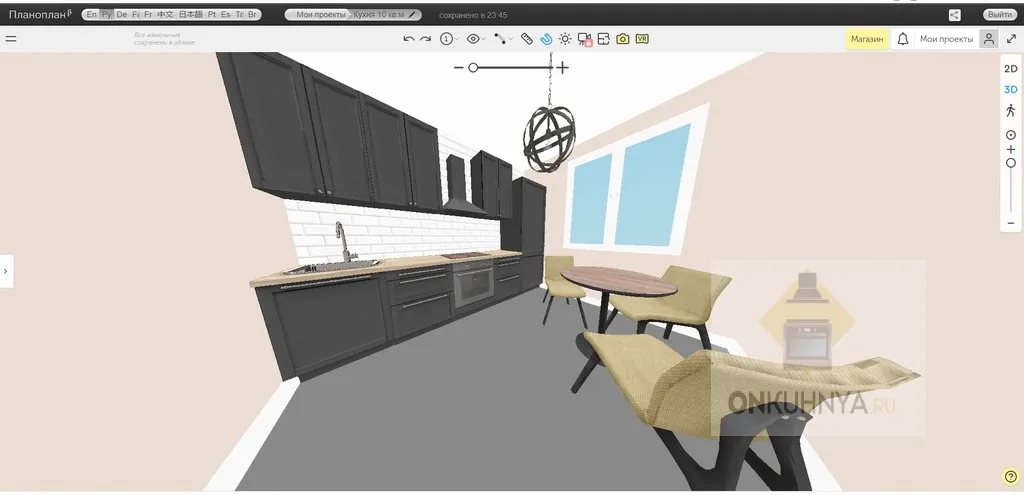
Task: Select the ruler measurement tool
Action: click(527, 39)
